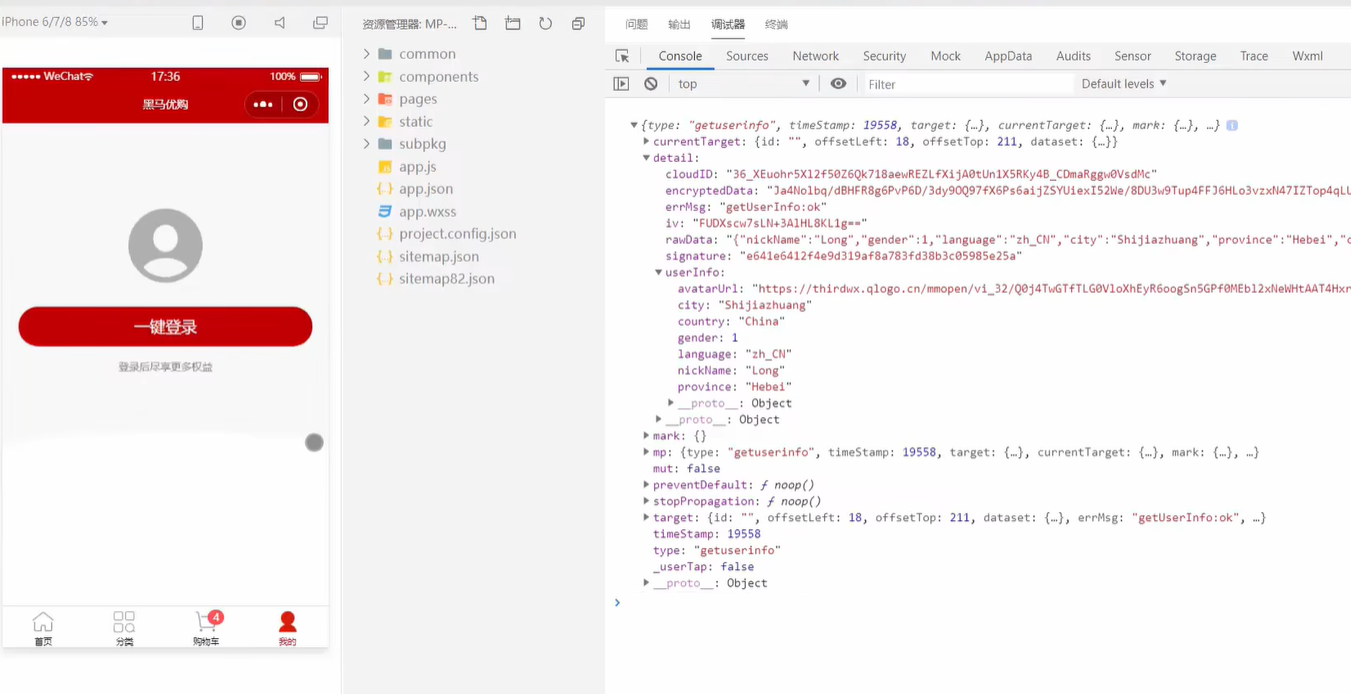
Task: Open the Mock tab
Action: pos(945,56)
